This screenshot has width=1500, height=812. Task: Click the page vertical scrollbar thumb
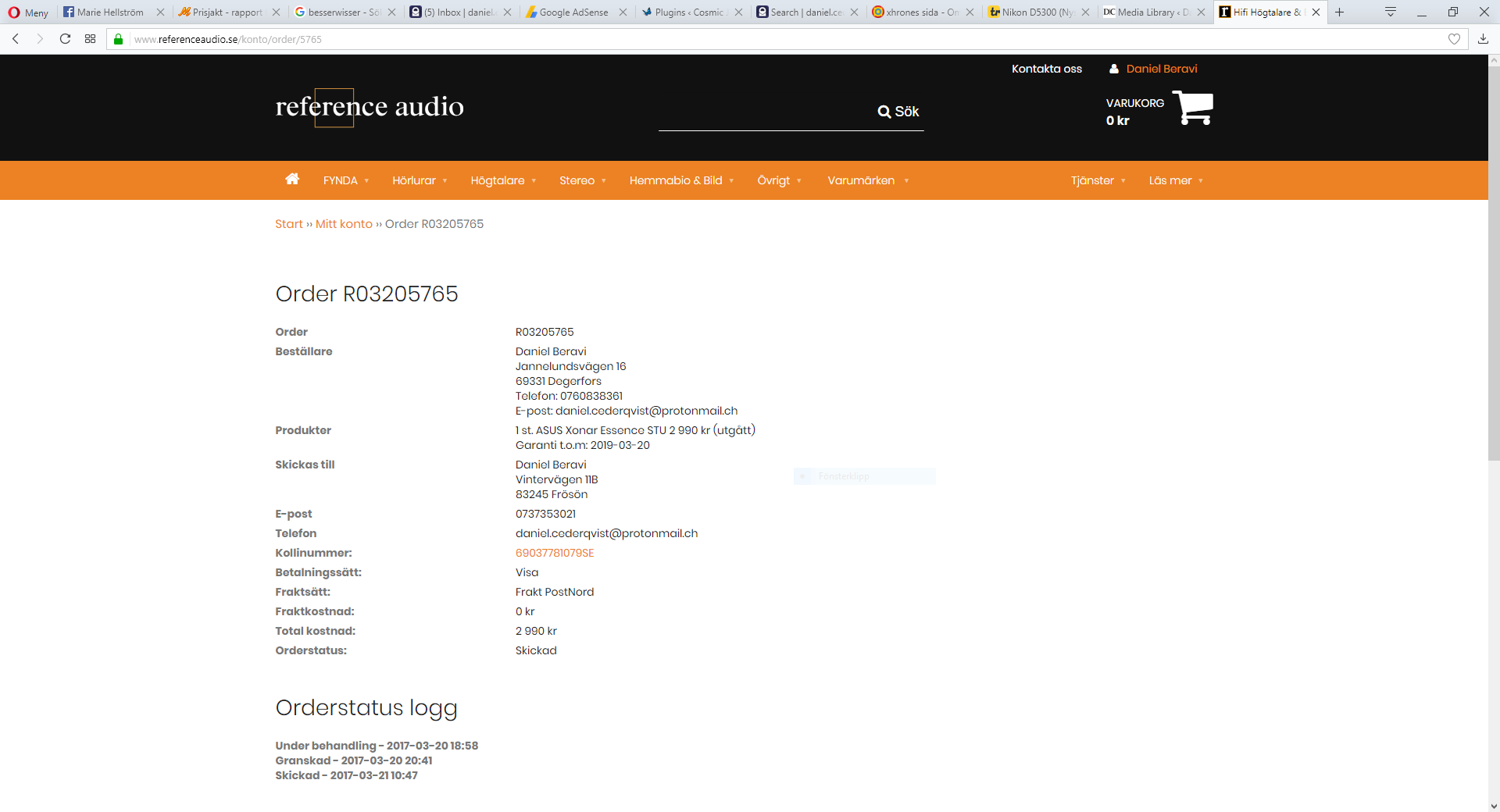tap(1494, 262)
